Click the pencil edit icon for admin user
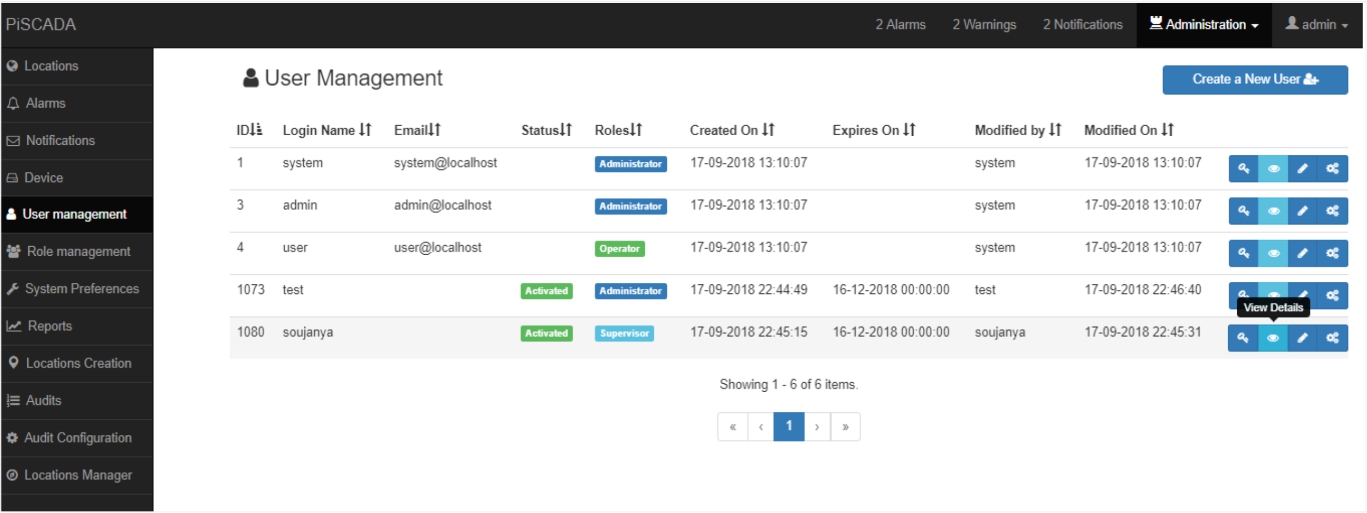1367x513 pixels. tap(1302, 211)
